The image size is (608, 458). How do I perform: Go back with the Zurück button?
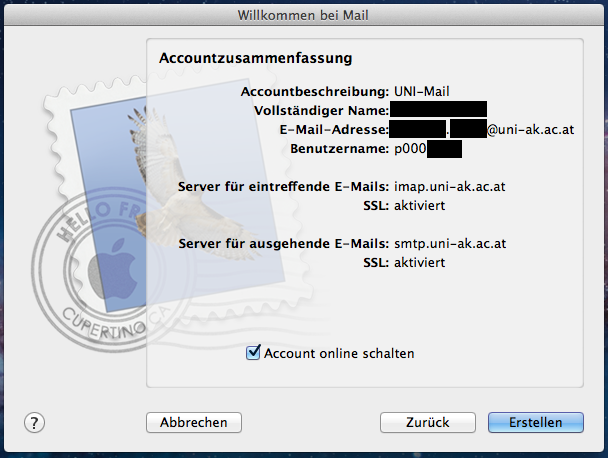pos(427,422)
